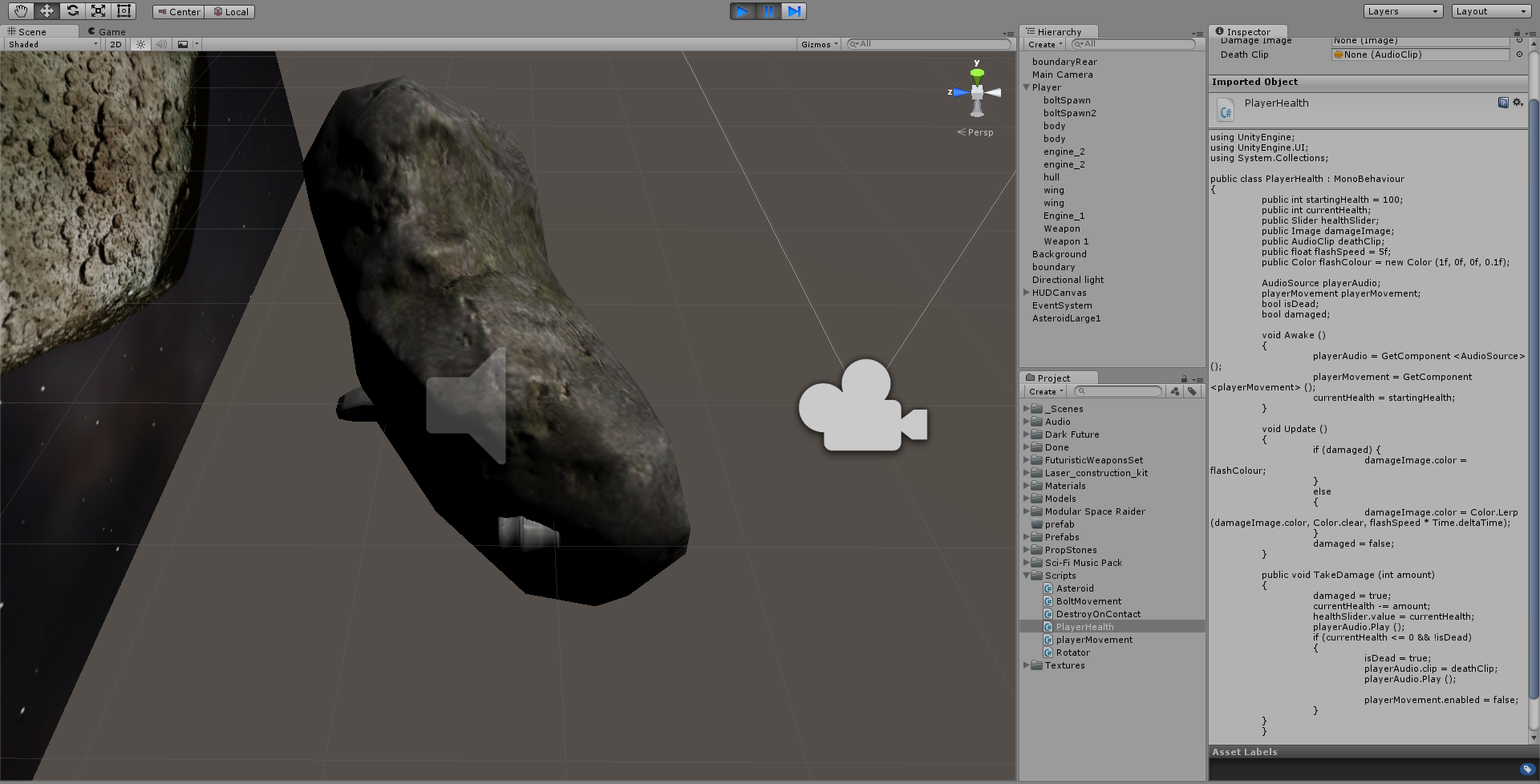Open Hierarchy Create dropdown
This screenshot has width=1540, height=784.
[1045, 45]
